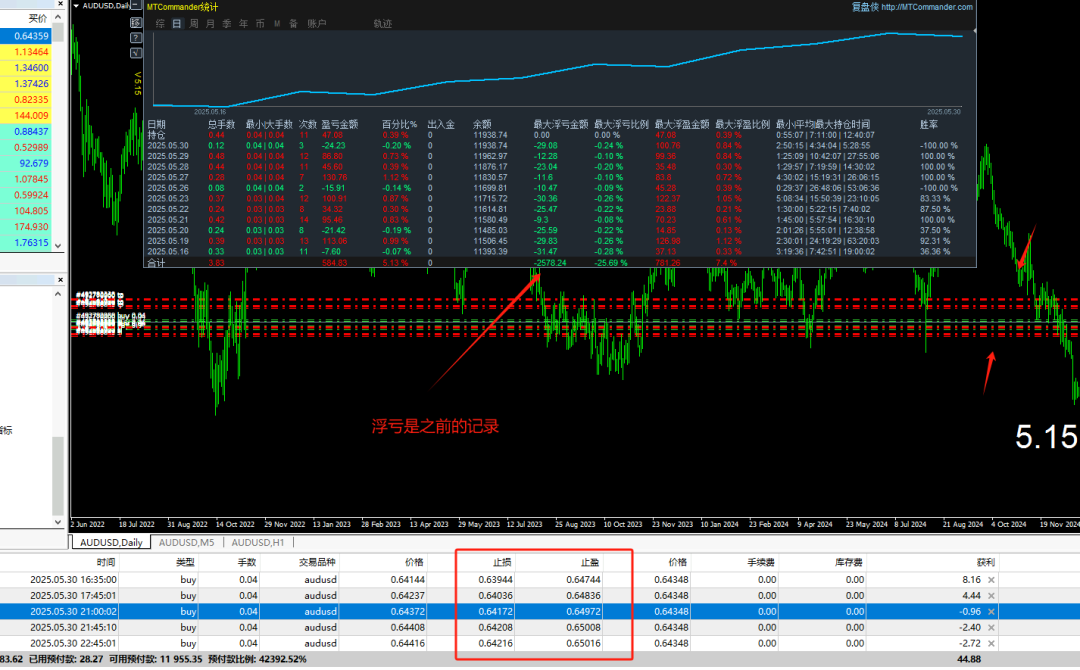Click the stop loss value 0.63944
Viewport: 1080px width, 670px height.
[x=495, y=580]
